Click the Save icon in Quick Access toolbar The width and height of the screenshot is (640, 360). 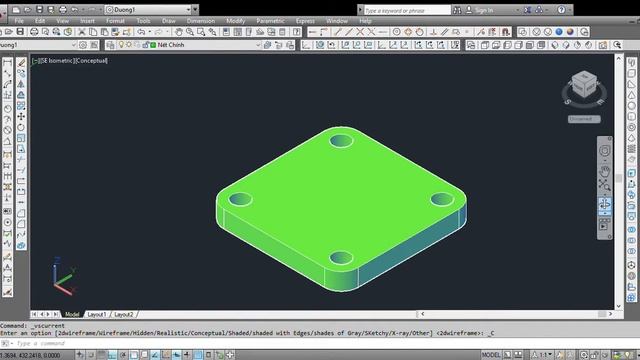40,9
